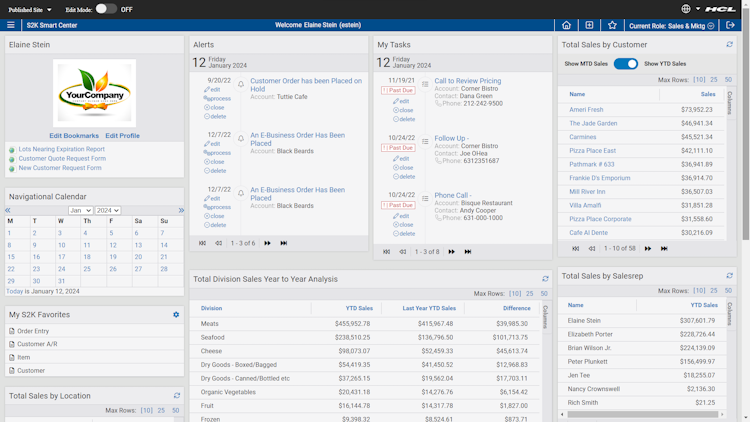Expand the Current Role: Sales & Mktg selector
Screen dimensions: 750x422
pyautogui.click(x=672, y=26)
